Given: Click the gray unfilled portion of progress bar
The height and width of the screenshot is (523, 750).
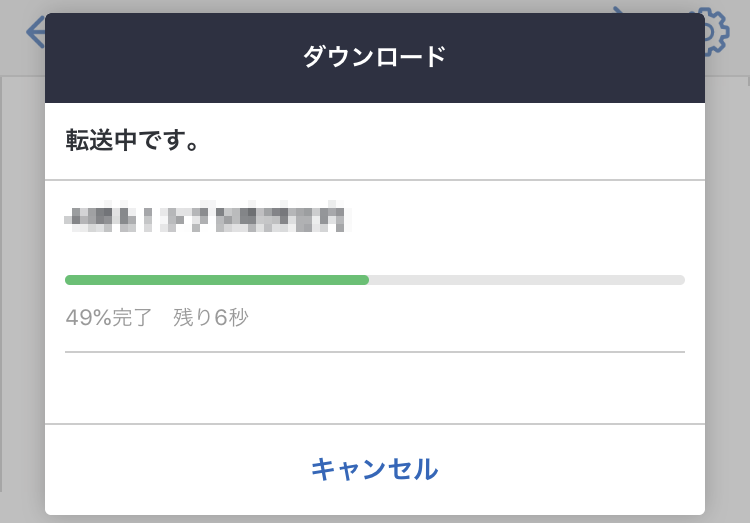Looking at the screenshot, I should click(x=527, y=280).
